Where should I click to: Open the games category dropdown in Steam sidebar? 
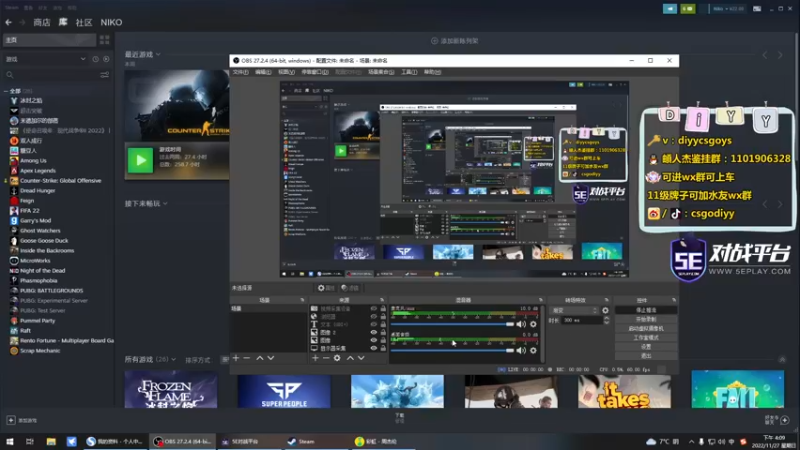(x=45, y=59)
